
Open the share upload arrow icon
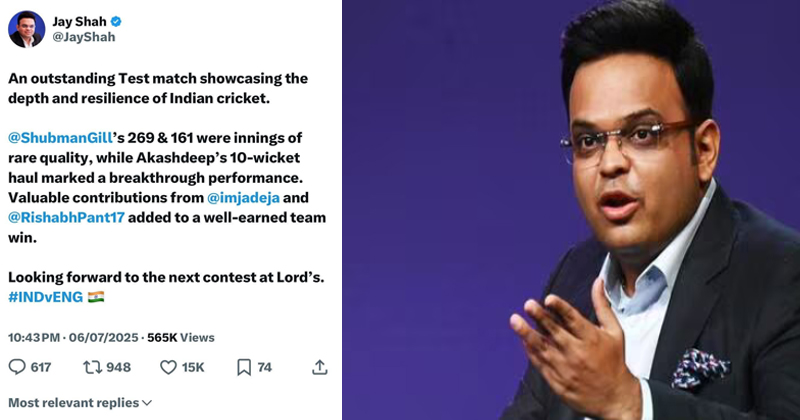click(x=320, y=367)
